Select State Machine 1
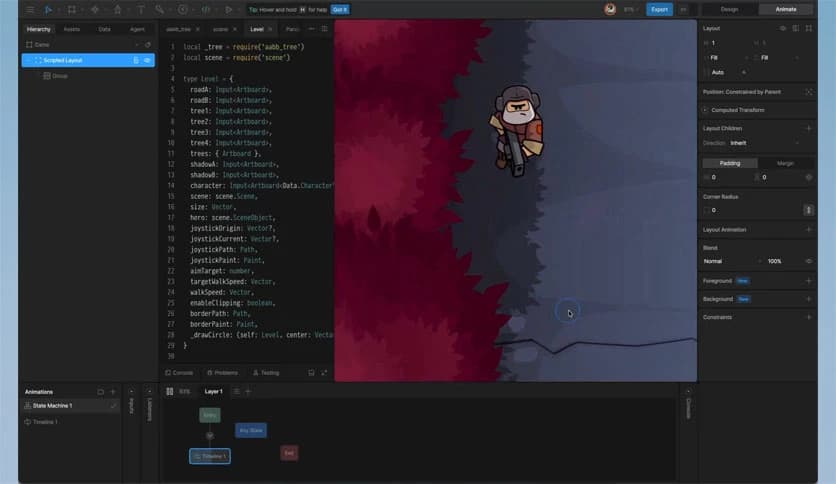 coord(70,406)
